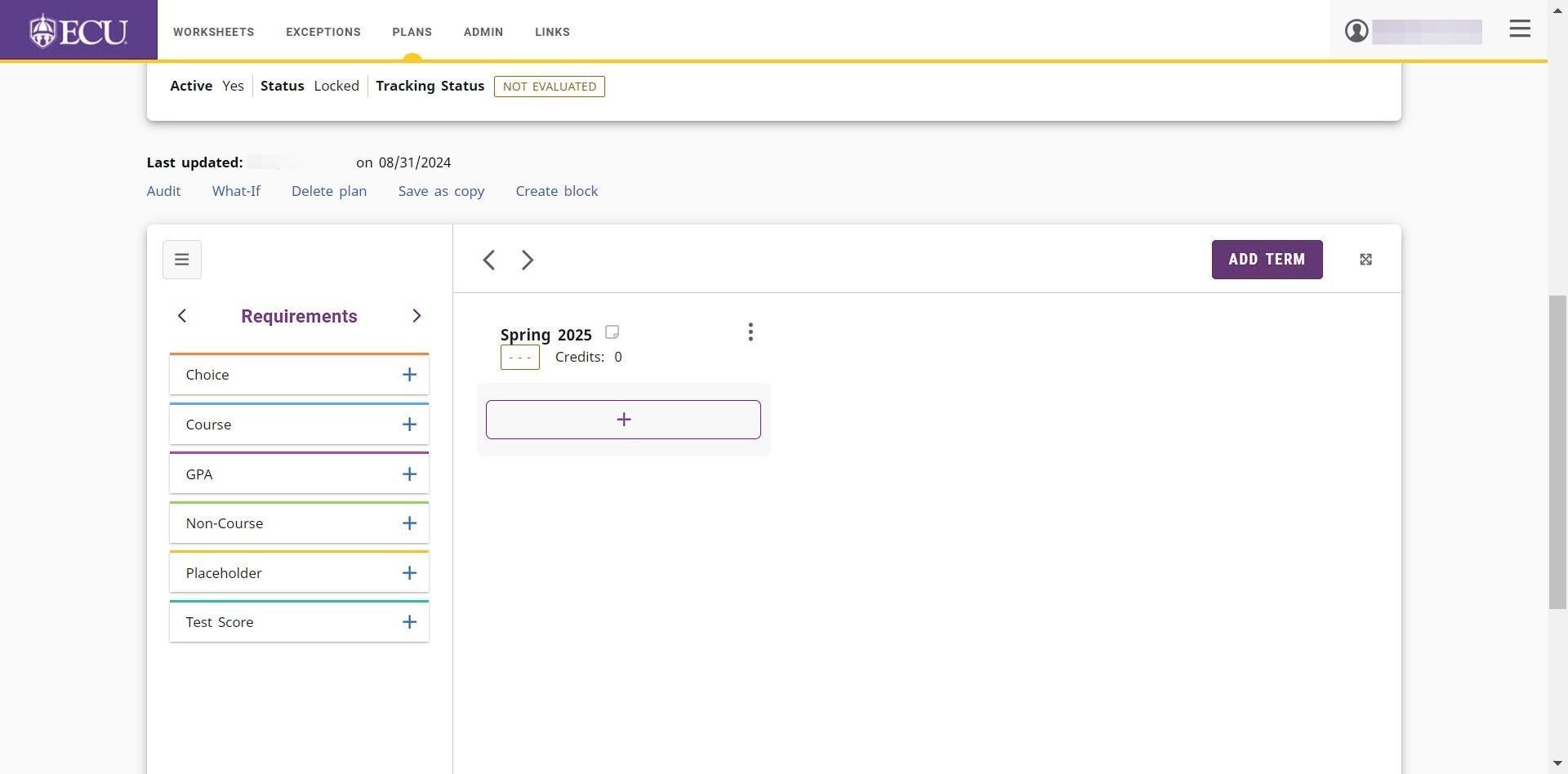Select the Choice requirement card
This screenshot has height=774, width=1568.
click(x=299, y=375)
